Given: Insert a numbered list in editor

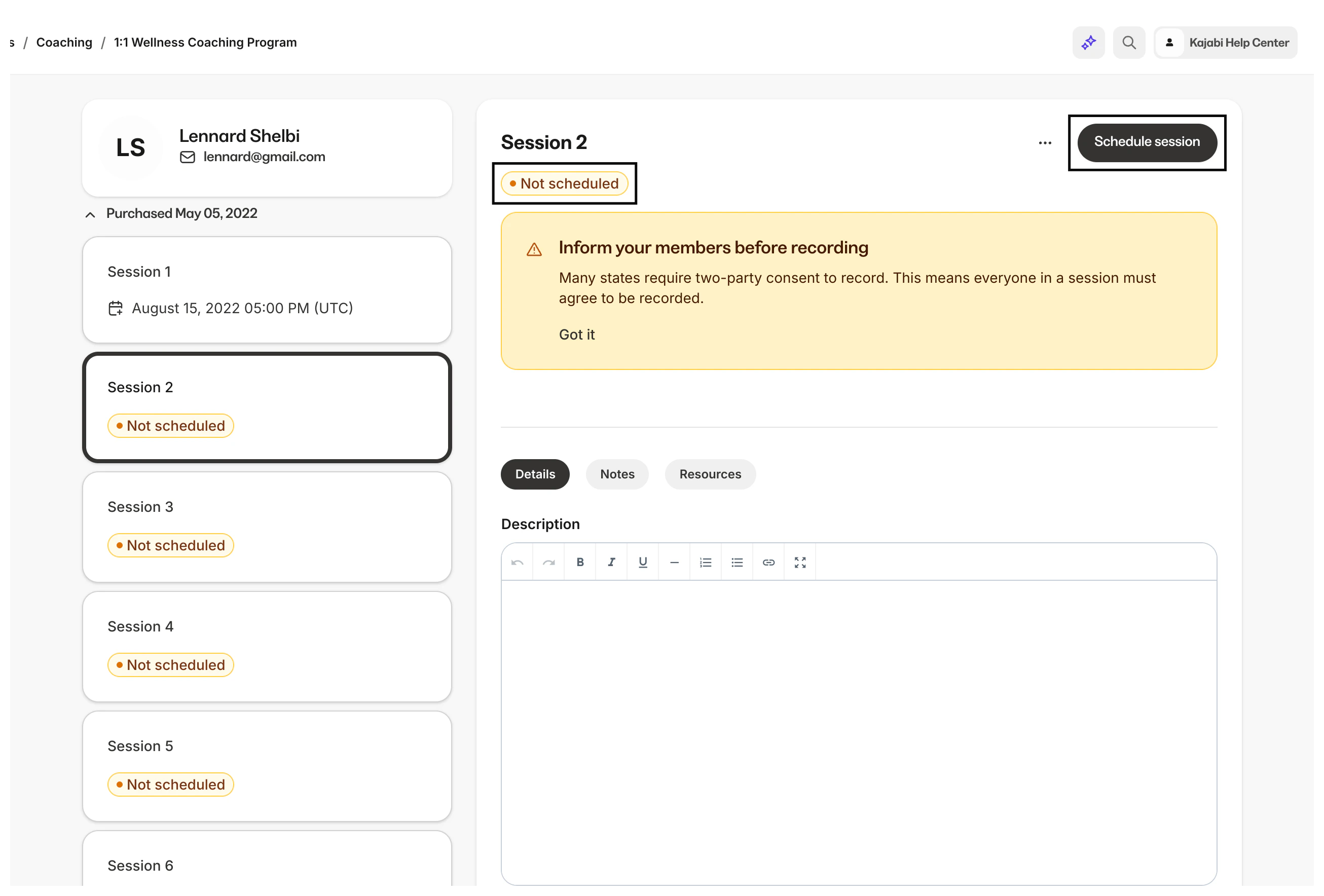Looking at the screenshot, I should [705, 562].
